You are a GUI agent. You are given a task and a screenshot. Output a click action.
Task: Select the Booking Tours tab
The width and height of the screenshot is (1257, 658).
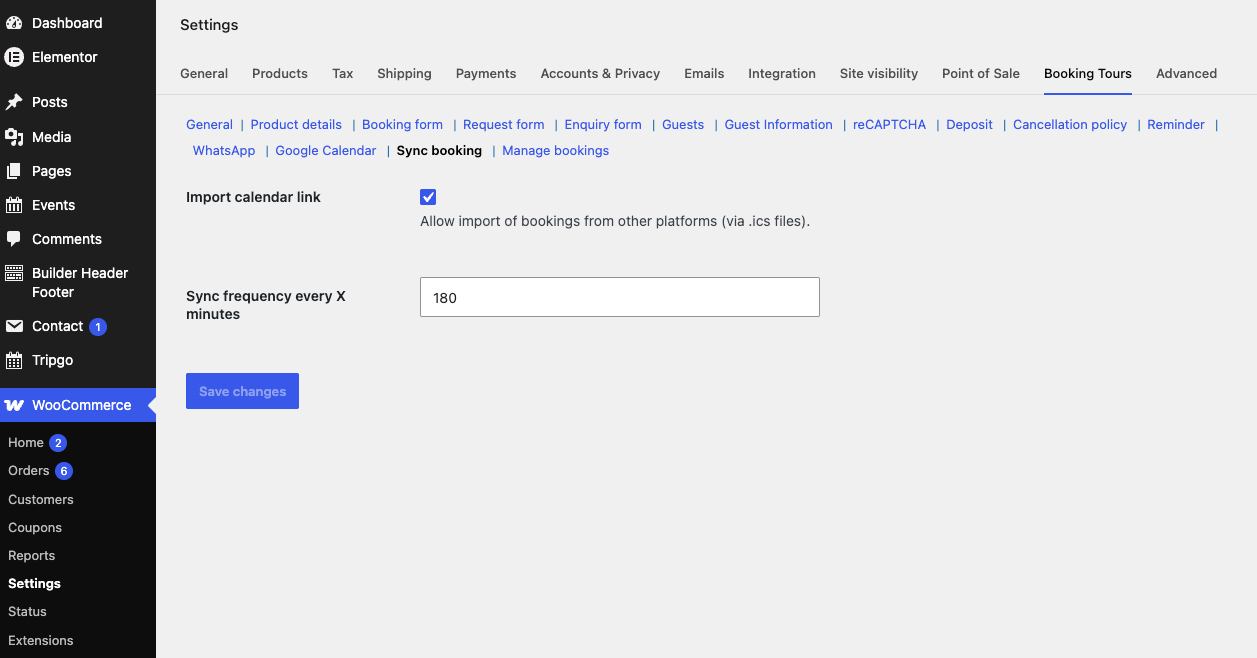point(1088,73)
